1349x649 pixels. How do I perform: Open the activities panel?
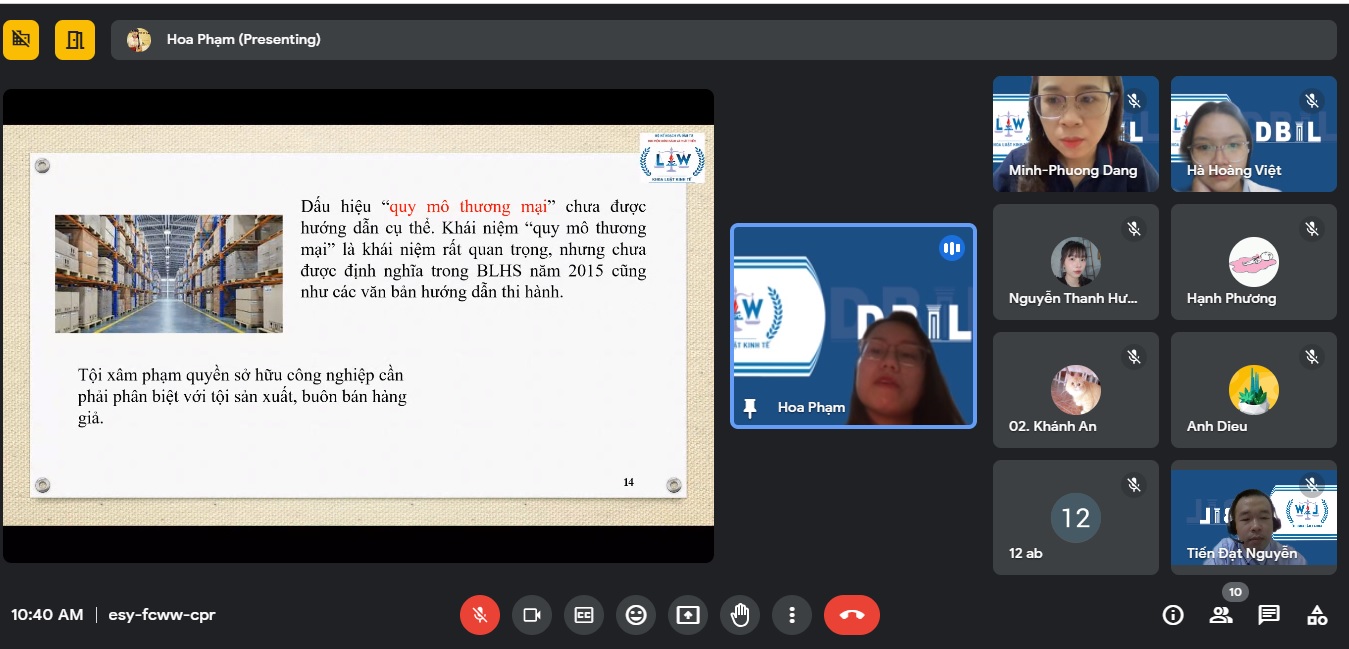coord(1317,615)
